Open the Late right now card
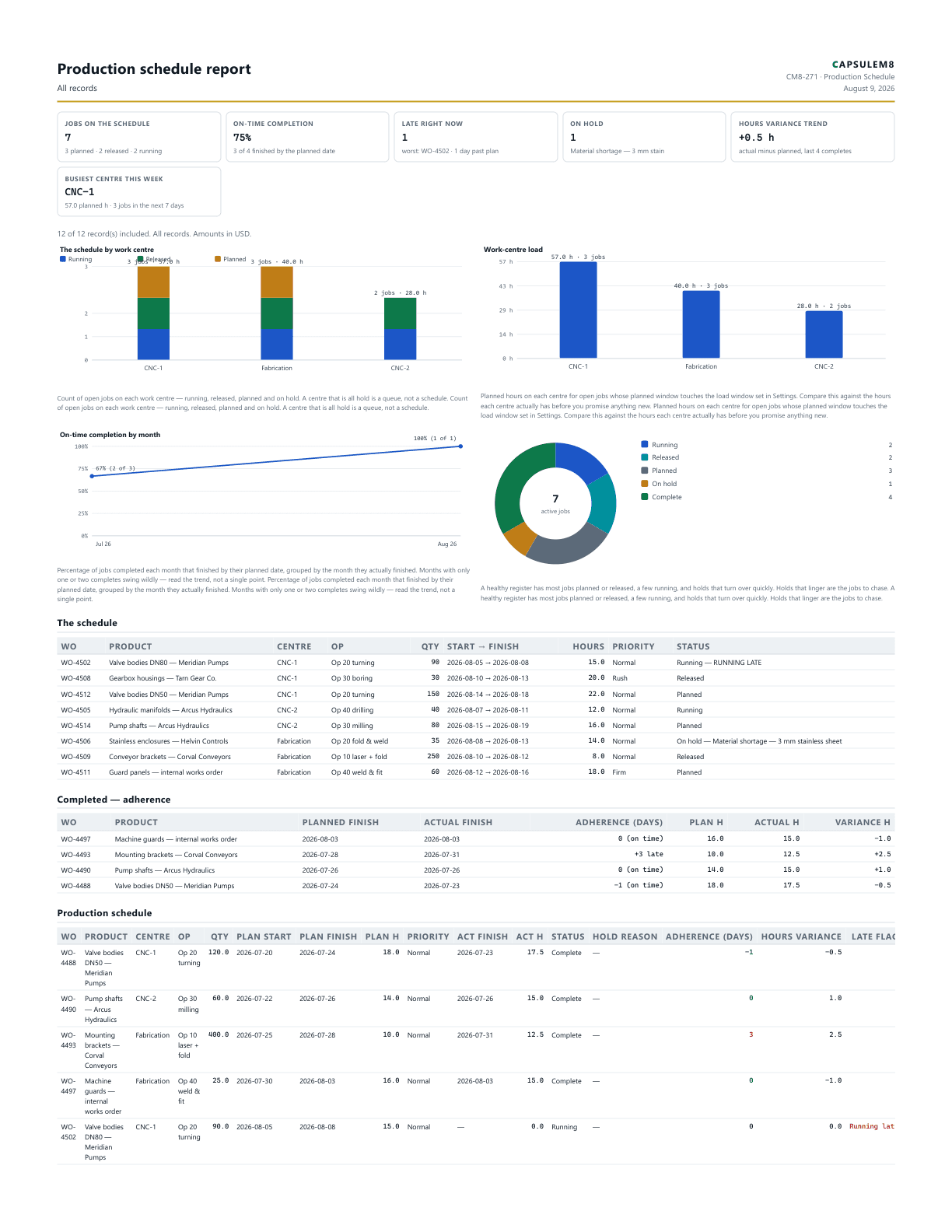 476,137
